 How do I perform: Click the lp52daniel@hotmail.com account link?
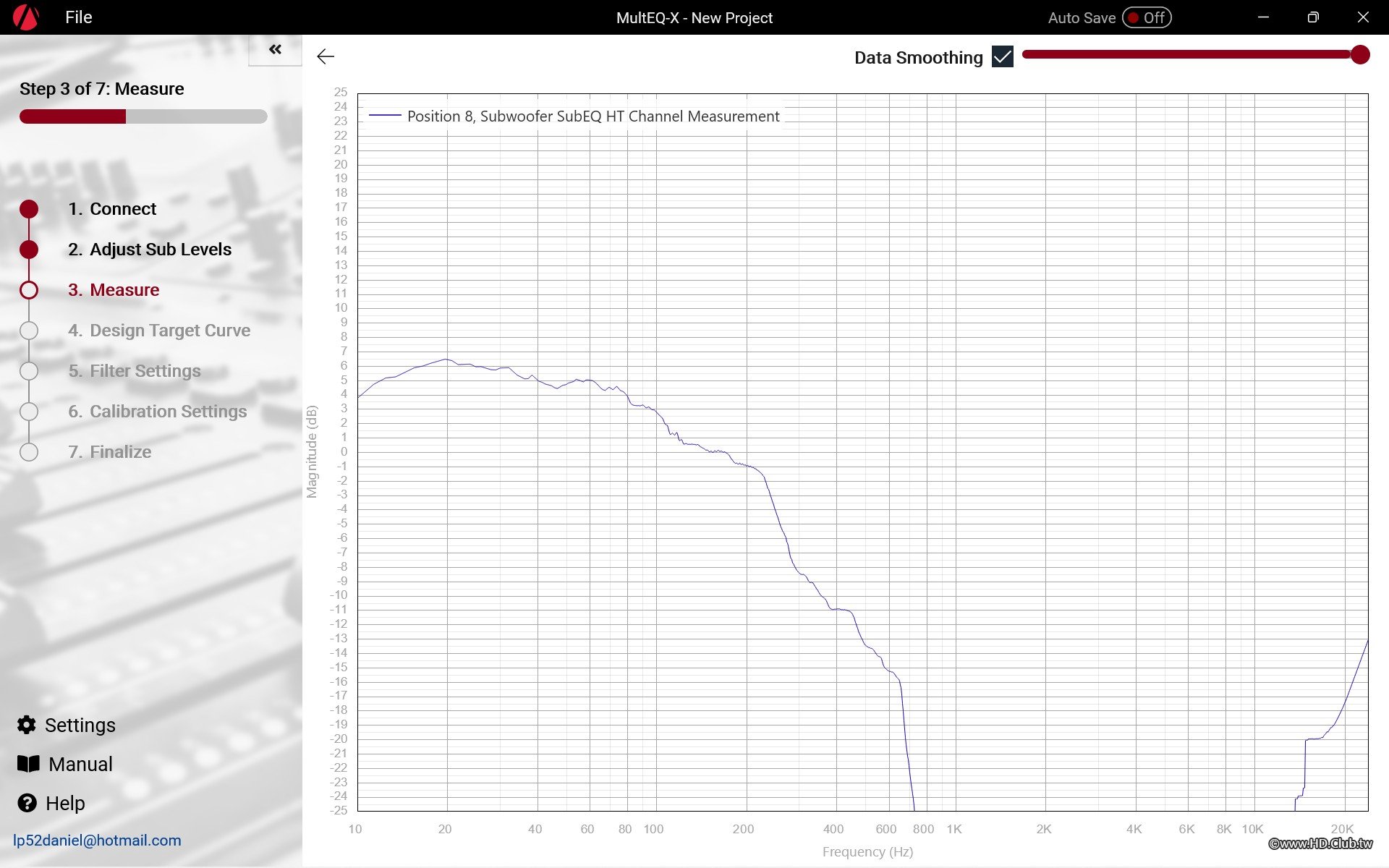[97, 841]
